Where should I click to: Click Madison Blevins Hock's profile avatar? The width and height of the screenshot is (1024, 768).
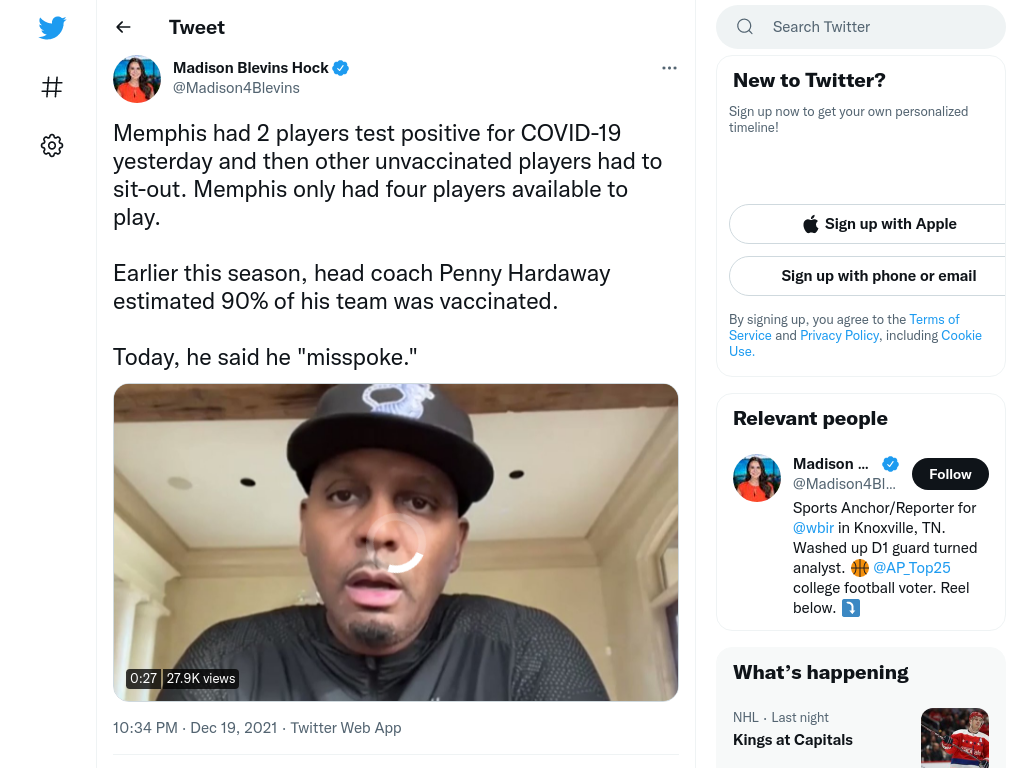click(137, 79)
